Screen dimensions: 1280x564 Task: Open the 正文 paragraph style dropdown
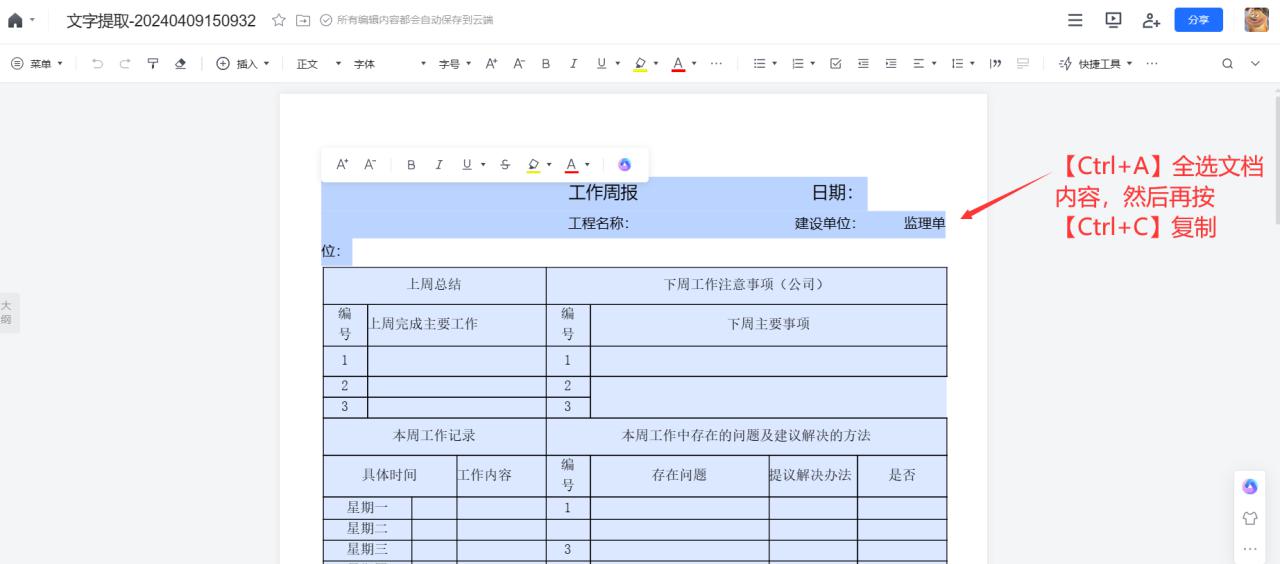click(319, 63)
